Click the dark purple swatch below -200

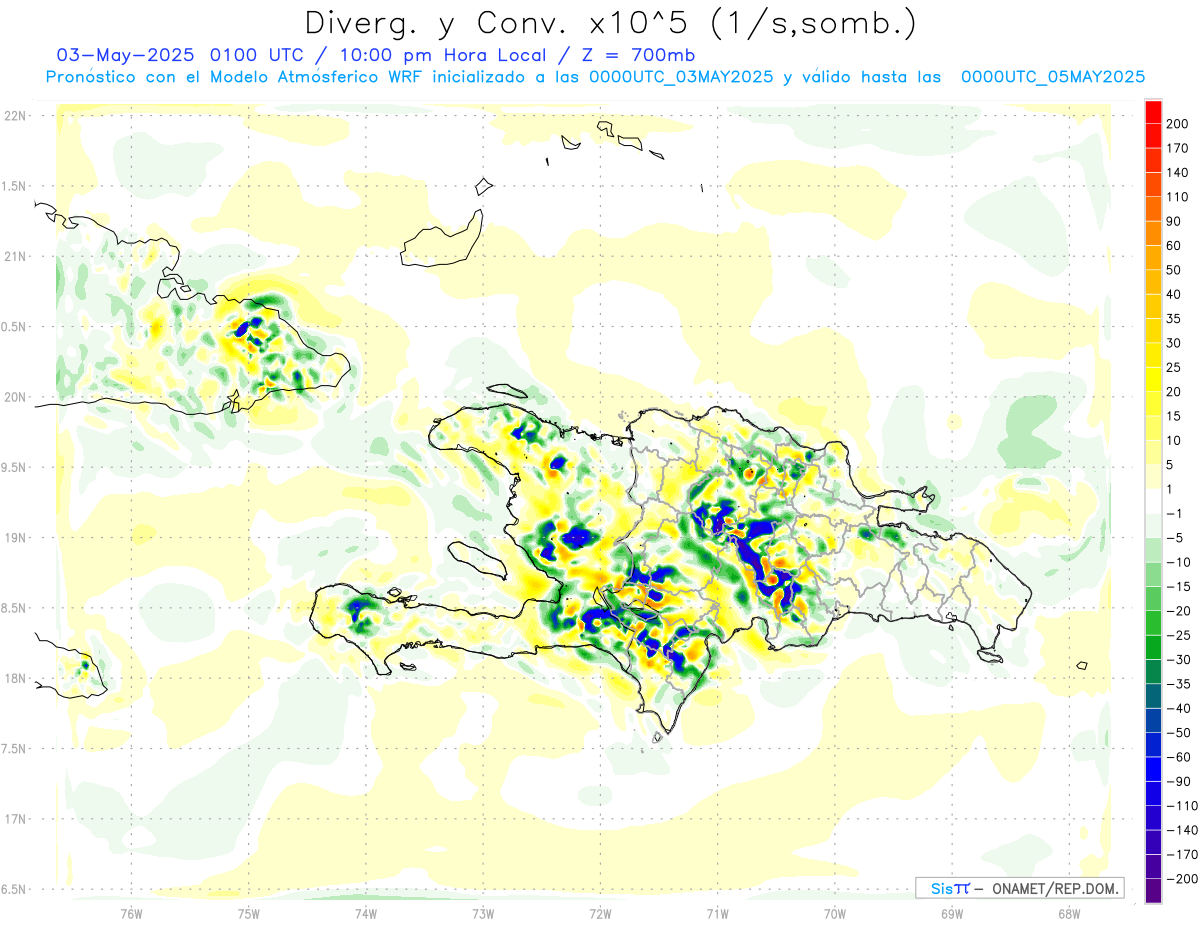coord(1153,891)
